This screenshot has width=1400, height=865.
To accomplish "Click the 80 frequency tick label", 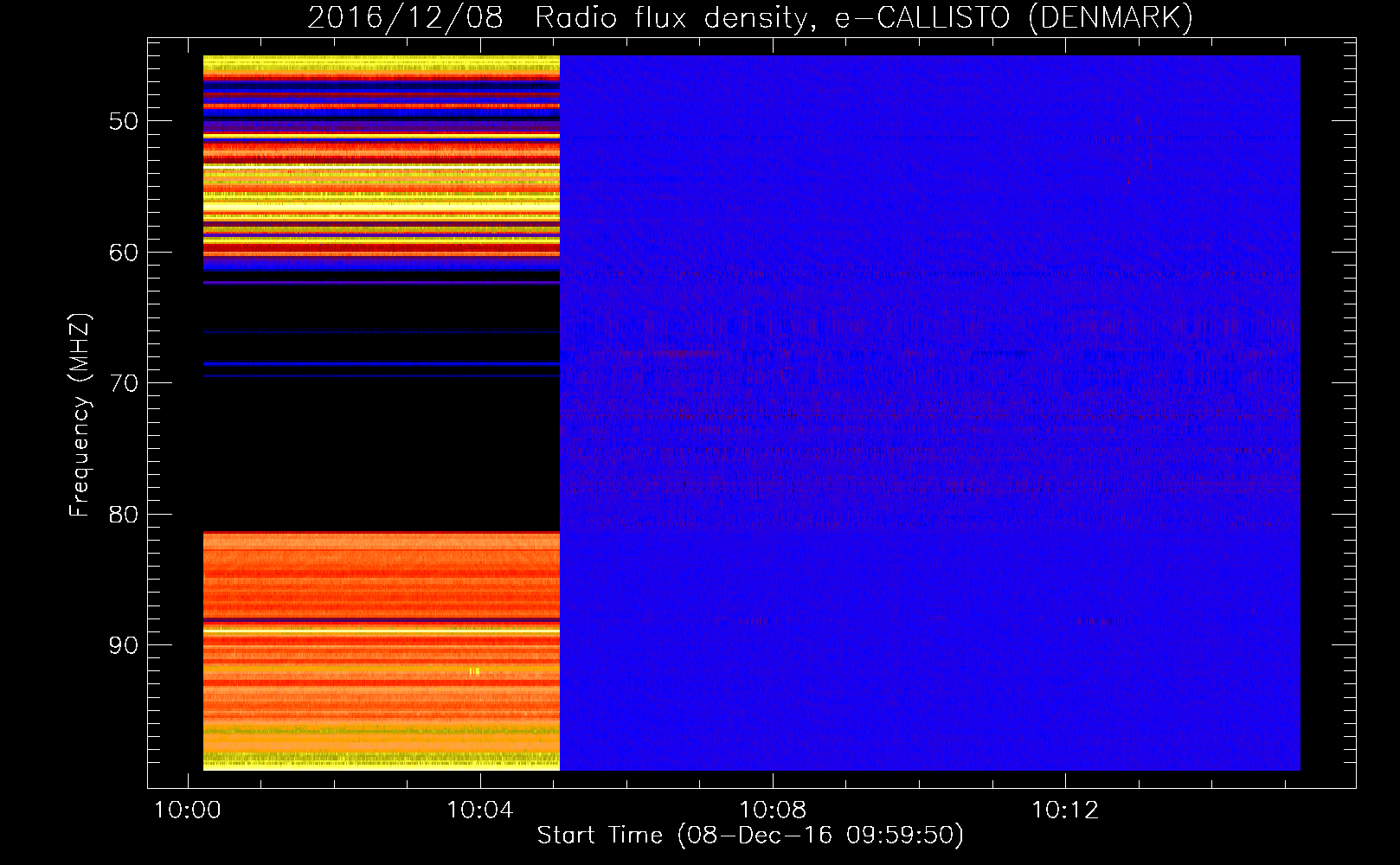I will (124, 515).
